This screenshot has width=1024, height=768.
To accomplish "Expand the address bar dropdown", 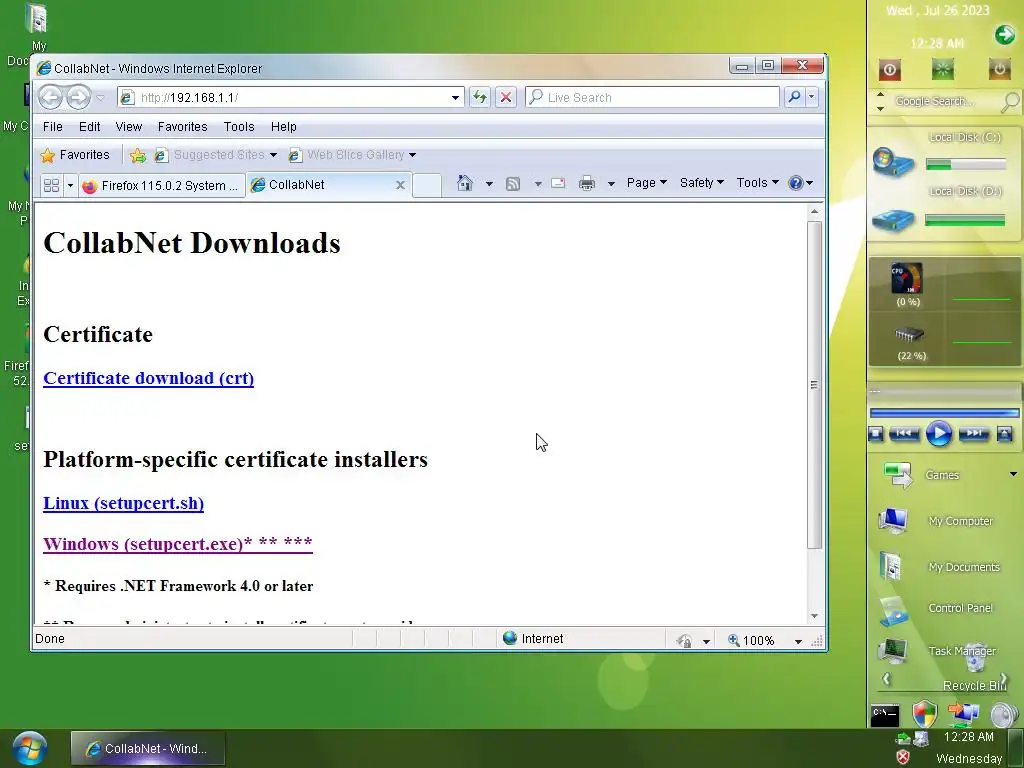I will [x=455, y=98].
